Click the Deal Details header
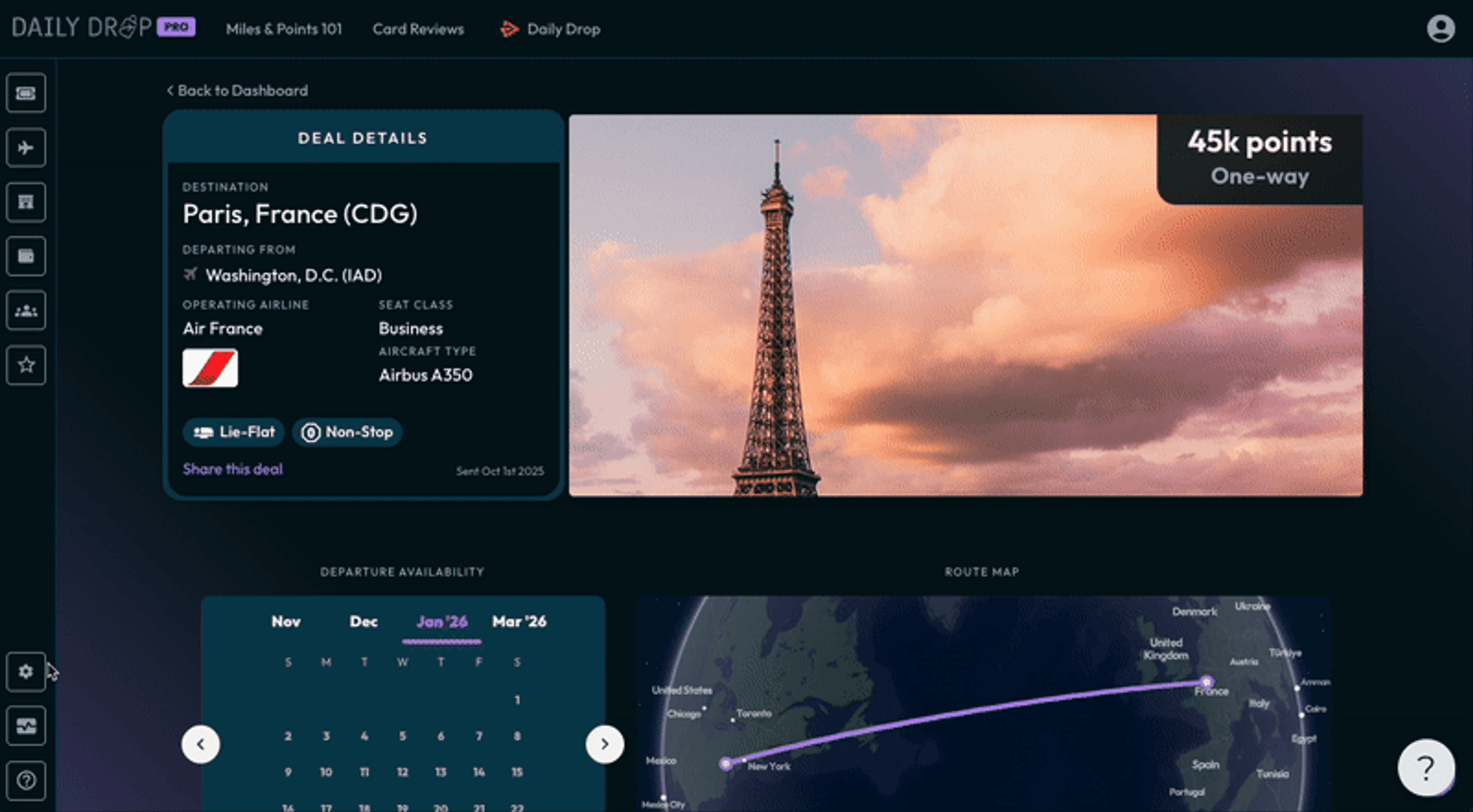The height and width of the screenshot is (812, 1473). click(x=362, y=138)
